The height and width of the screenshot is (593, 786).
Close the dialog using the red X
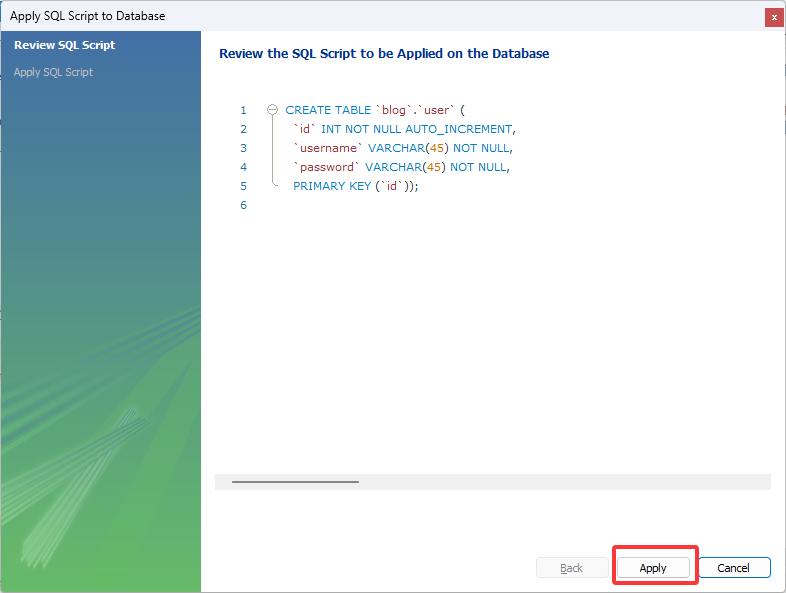click(x=773, y=17)
